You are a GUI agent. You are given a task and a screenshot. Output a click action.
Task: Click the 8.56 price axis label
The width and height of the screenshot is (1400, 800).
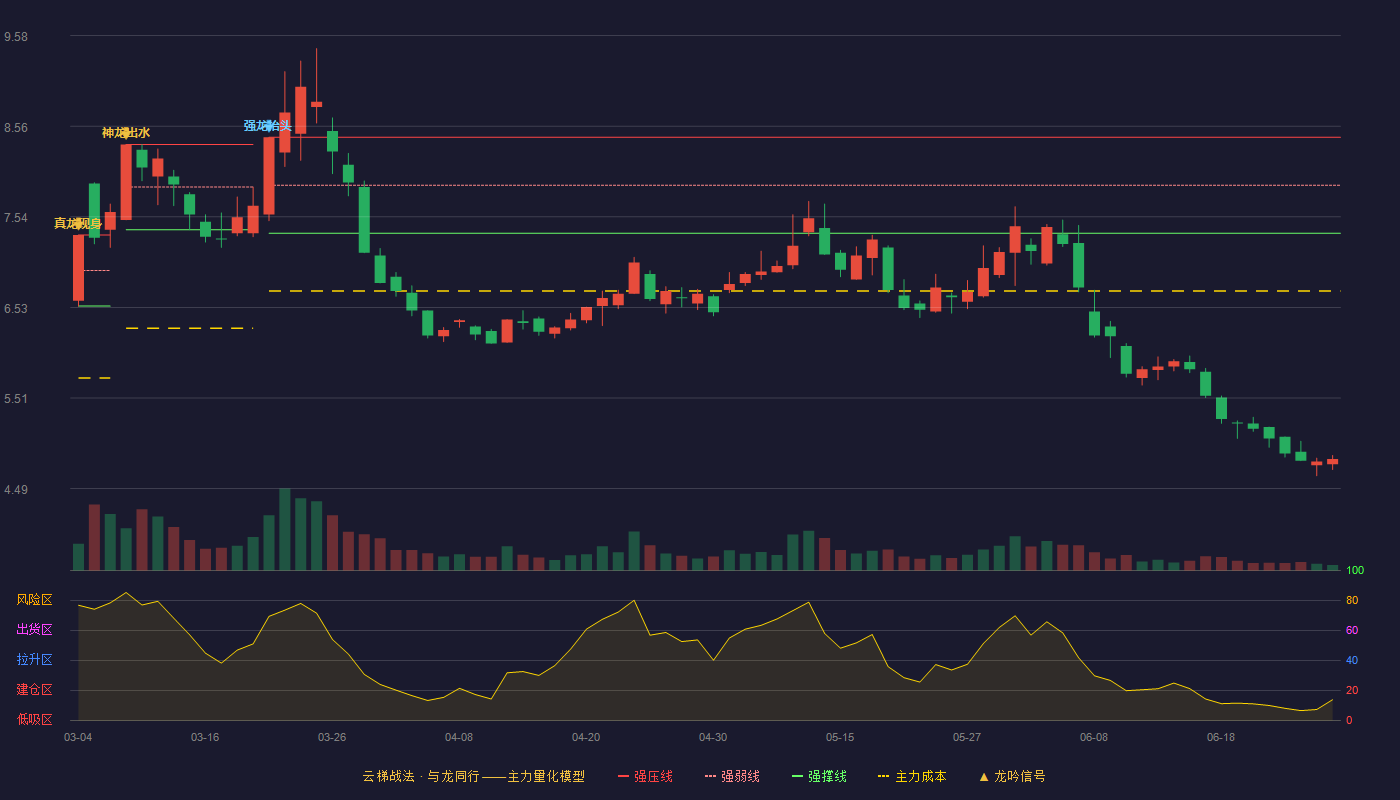[16, 128]
